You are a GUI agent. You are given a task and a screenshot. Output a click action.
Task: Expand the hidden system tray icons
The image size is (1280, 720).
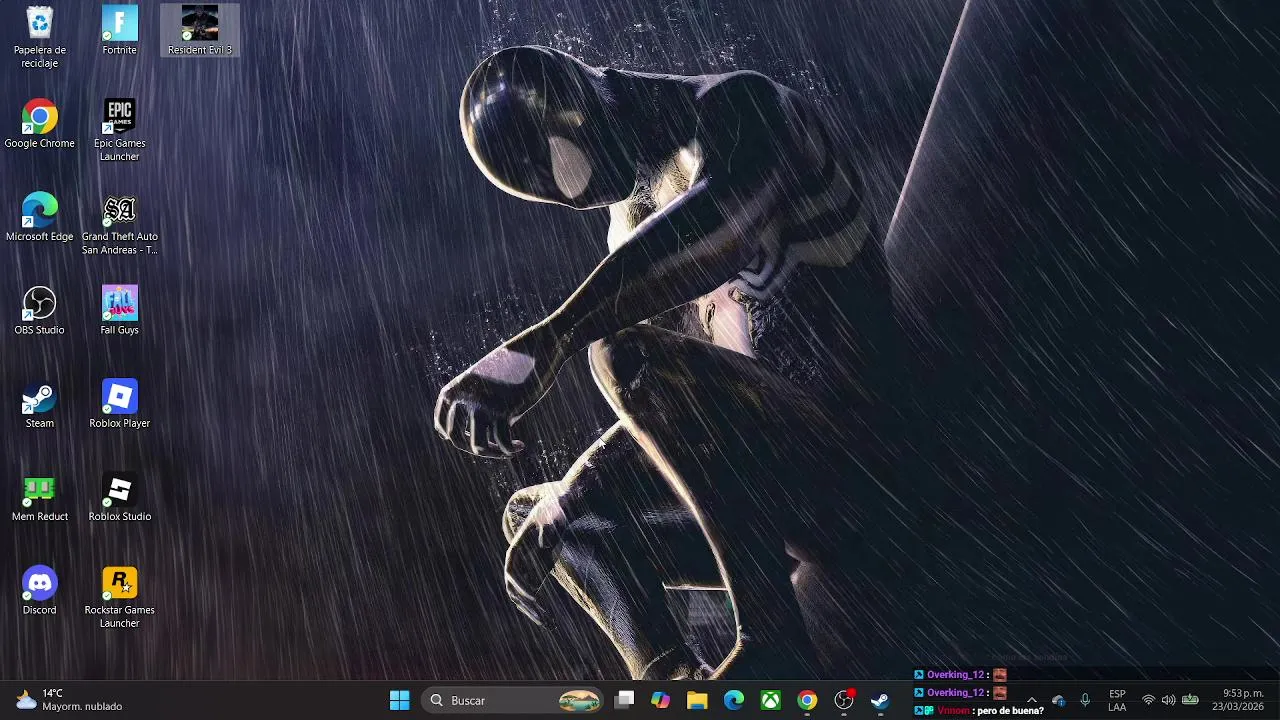(x=1032, y=700)
